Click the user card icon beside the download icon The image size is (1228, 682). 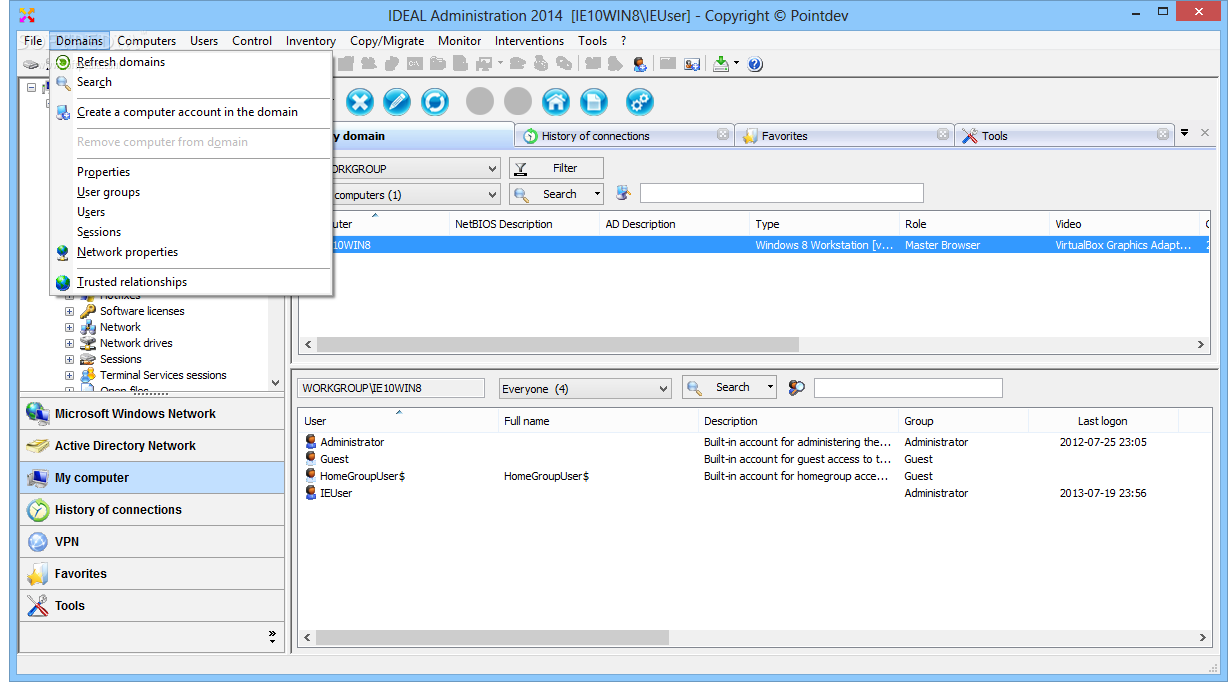(692, 64)
